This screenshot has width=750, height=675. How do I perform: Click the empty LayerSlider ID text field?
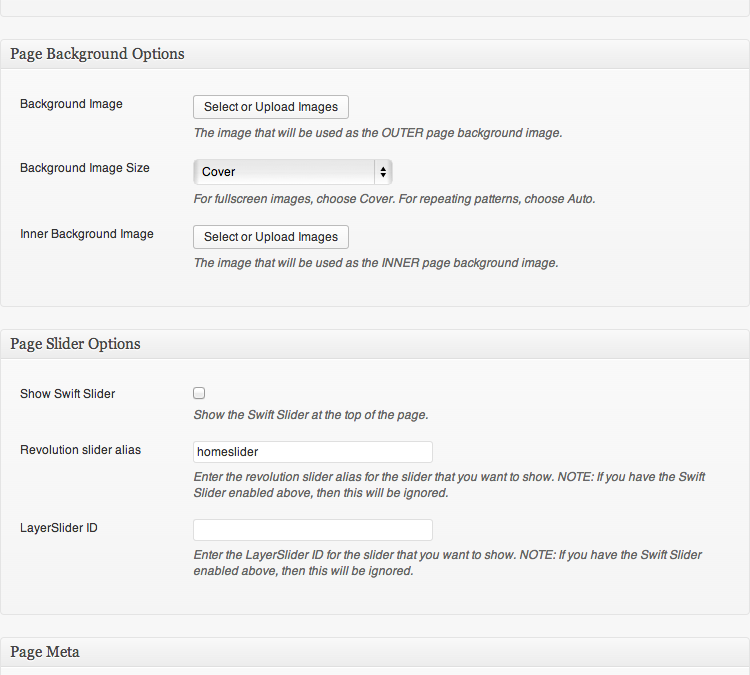313,530
